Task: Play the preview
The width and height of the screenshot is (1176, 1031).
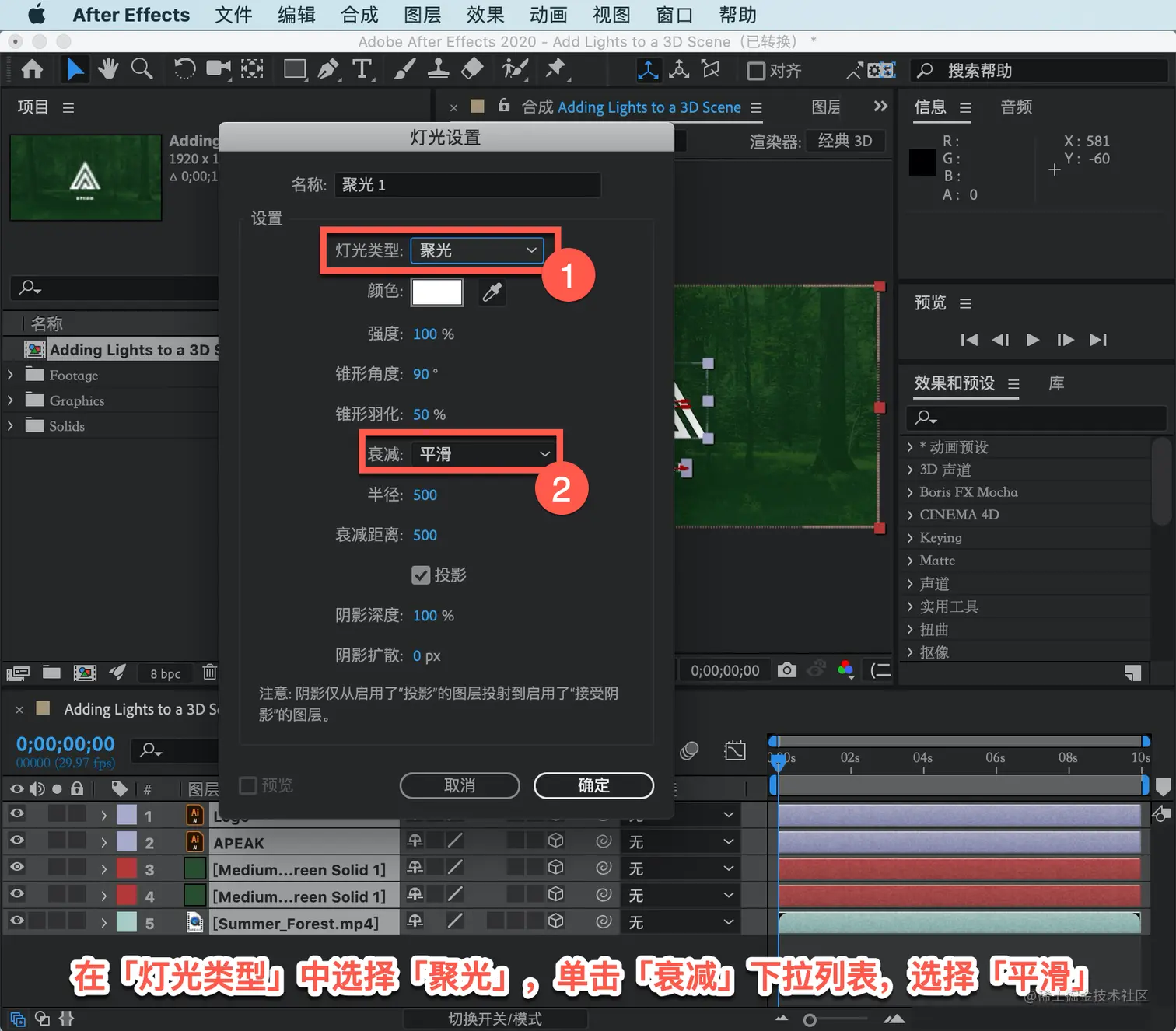Action: [1033, 340]
